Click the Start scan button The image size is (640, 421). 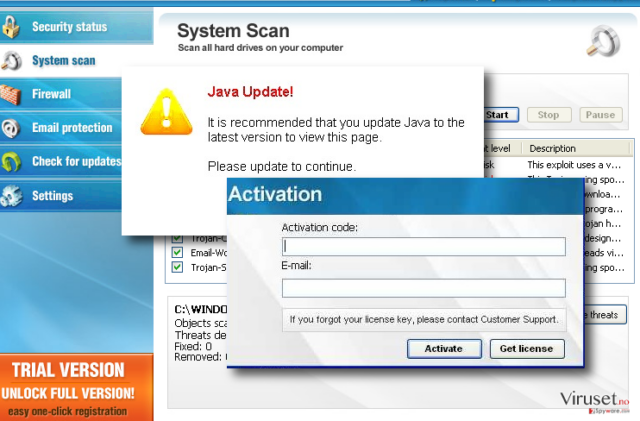[x=501, y=115]
